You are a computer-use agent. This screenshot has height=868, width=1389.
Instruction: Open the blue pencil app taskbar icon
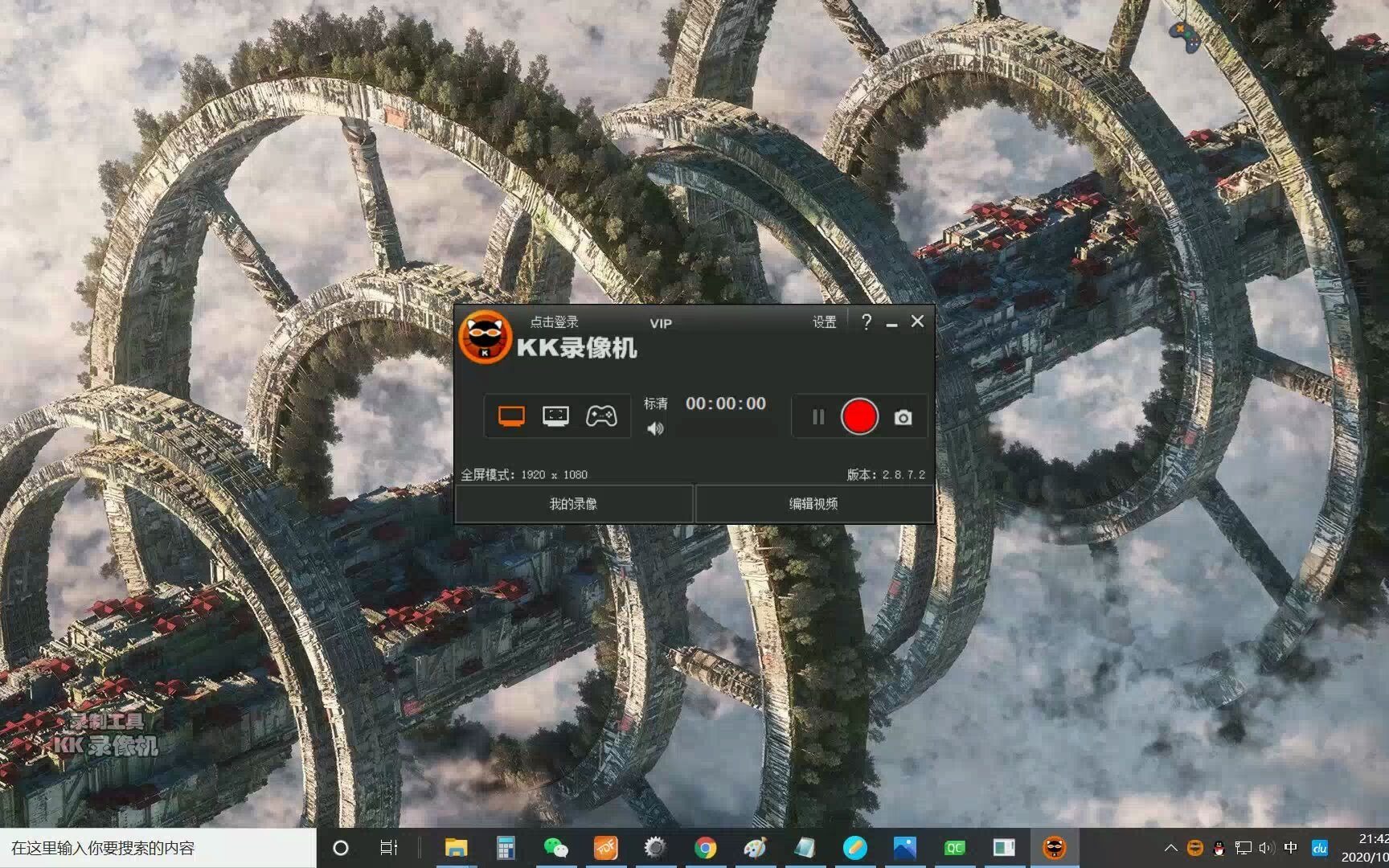pyautogui.click(x=854, y=848)
